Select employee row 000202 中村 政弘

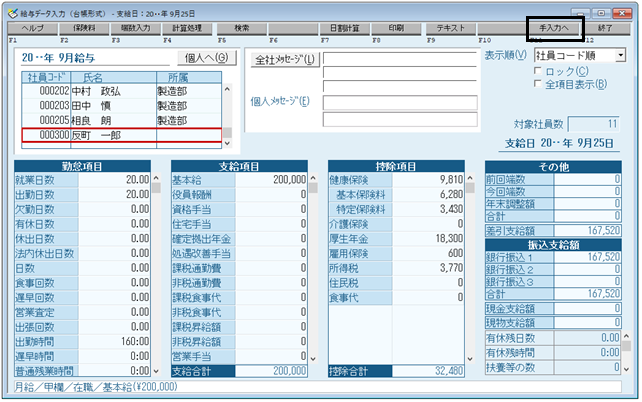click(122, 91)
